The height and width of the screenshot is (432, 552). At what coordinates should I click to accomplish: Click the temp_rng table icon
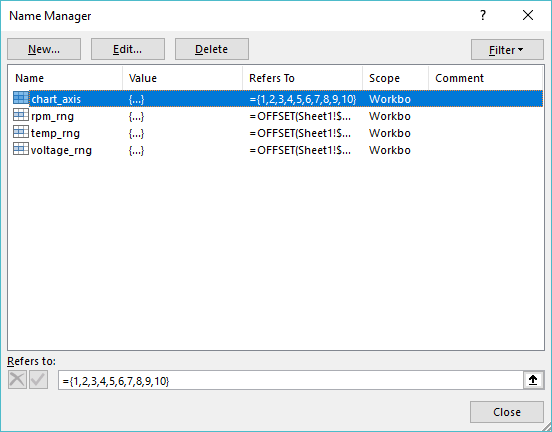pyautogui.click(x=21, y=132)
